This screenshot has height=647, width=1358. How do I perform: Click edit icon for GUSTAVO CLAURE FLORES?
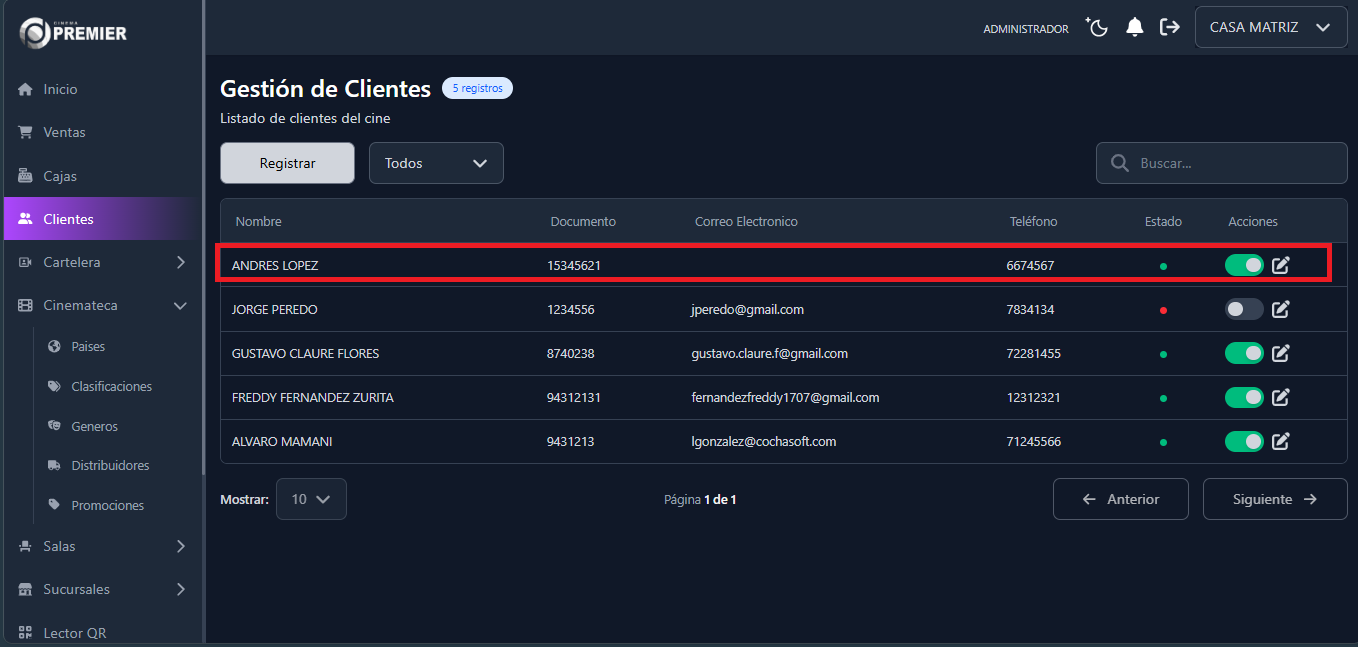click(1280, 353)
